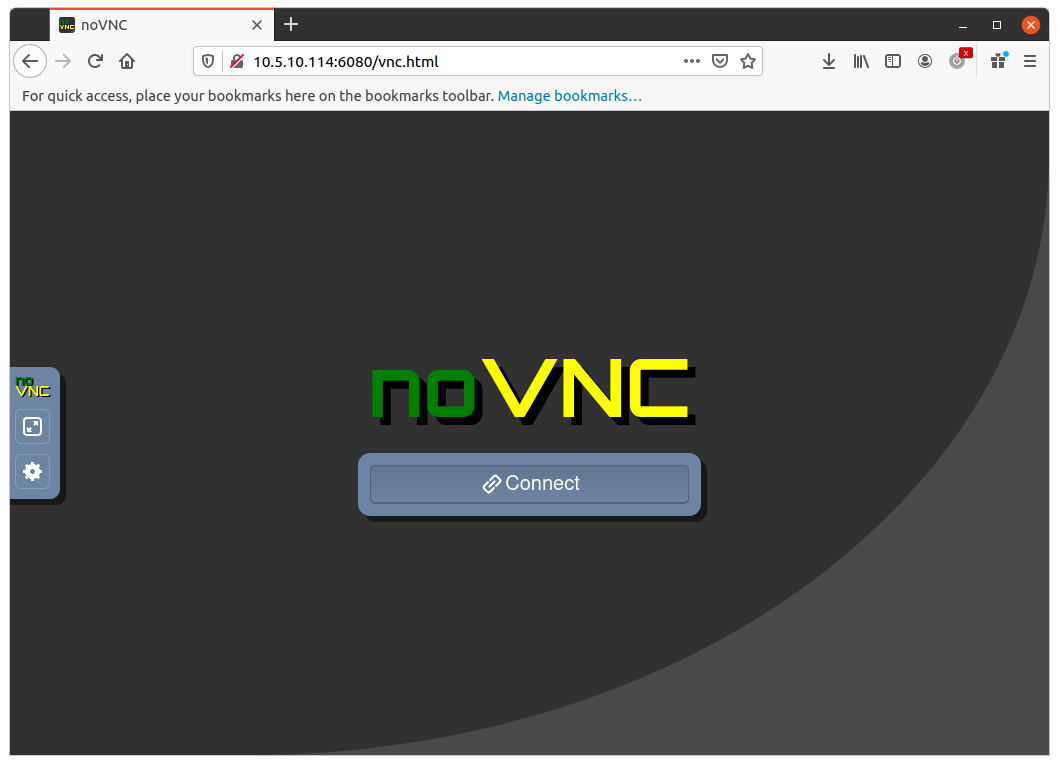Toggle noVNC fullscreen in side panel
The height and width of the screenshot is (765, 1059).
click(32, 427)
